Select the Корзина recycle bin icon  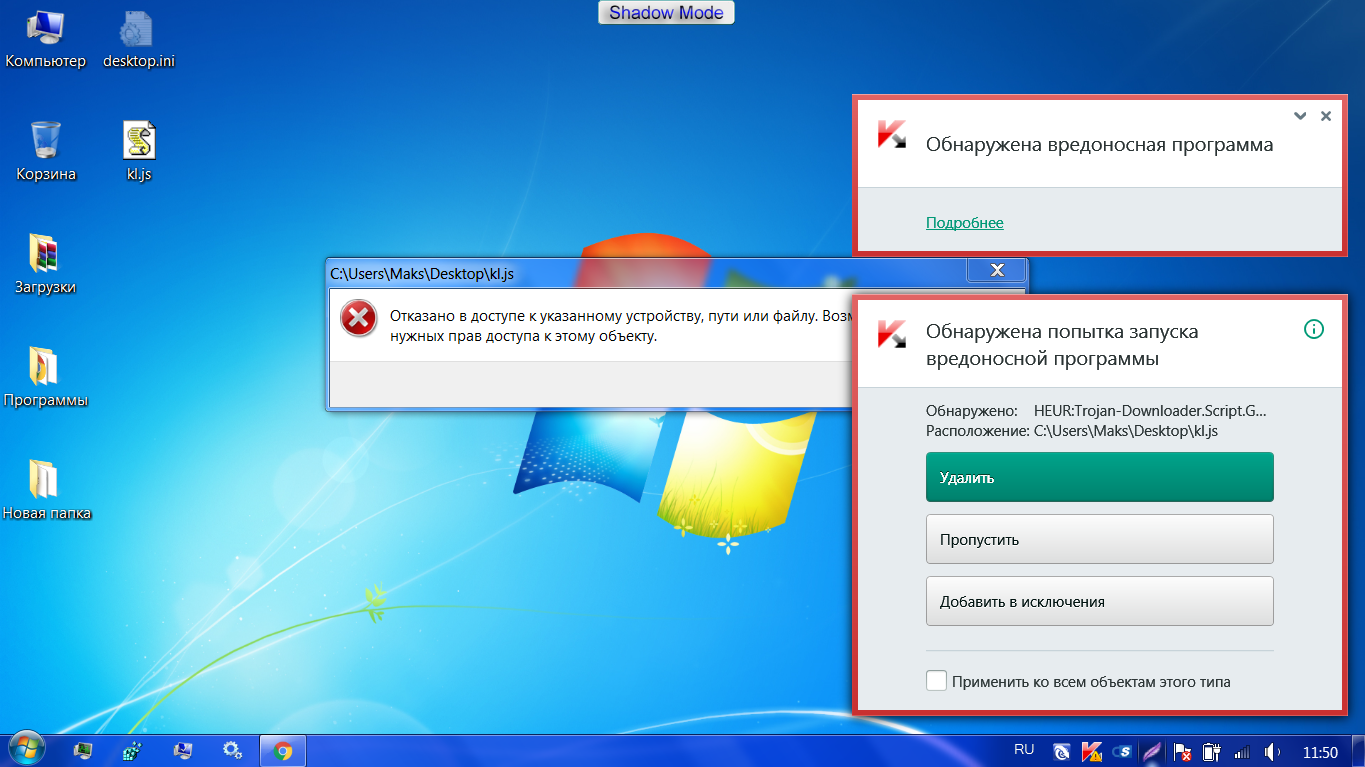point(46,152)
